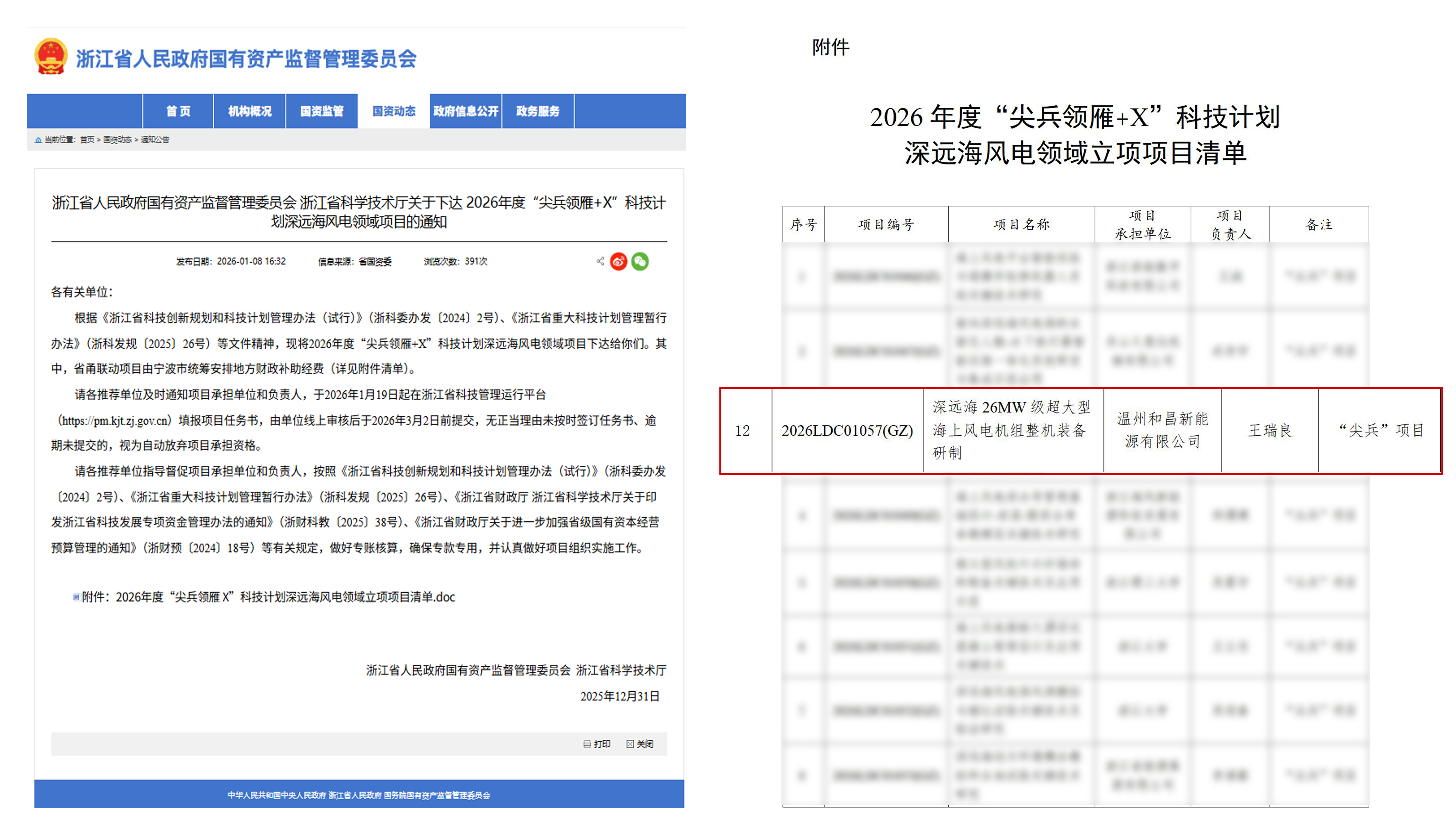Screen dimensions: 1456x834
Task: Click the print icon next to 打印
Action: point(586,744)
